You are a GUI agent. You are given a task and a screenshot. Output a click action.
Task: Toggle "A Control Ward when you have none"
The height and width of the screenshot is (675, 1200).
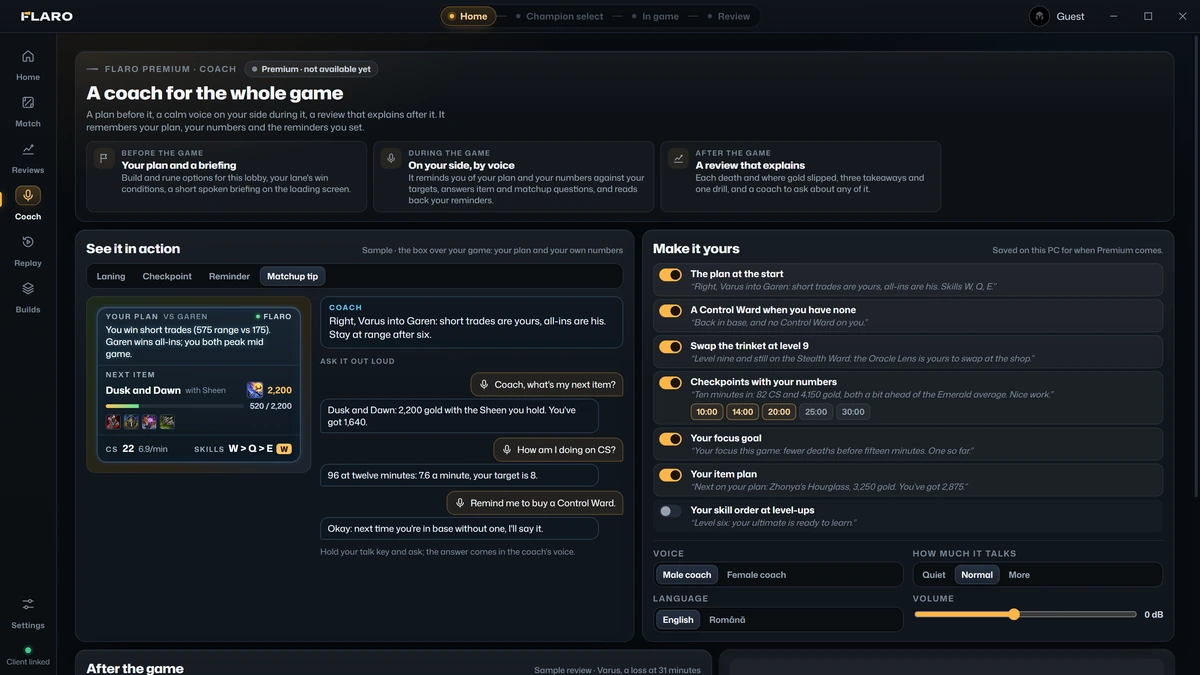point(670,311)
